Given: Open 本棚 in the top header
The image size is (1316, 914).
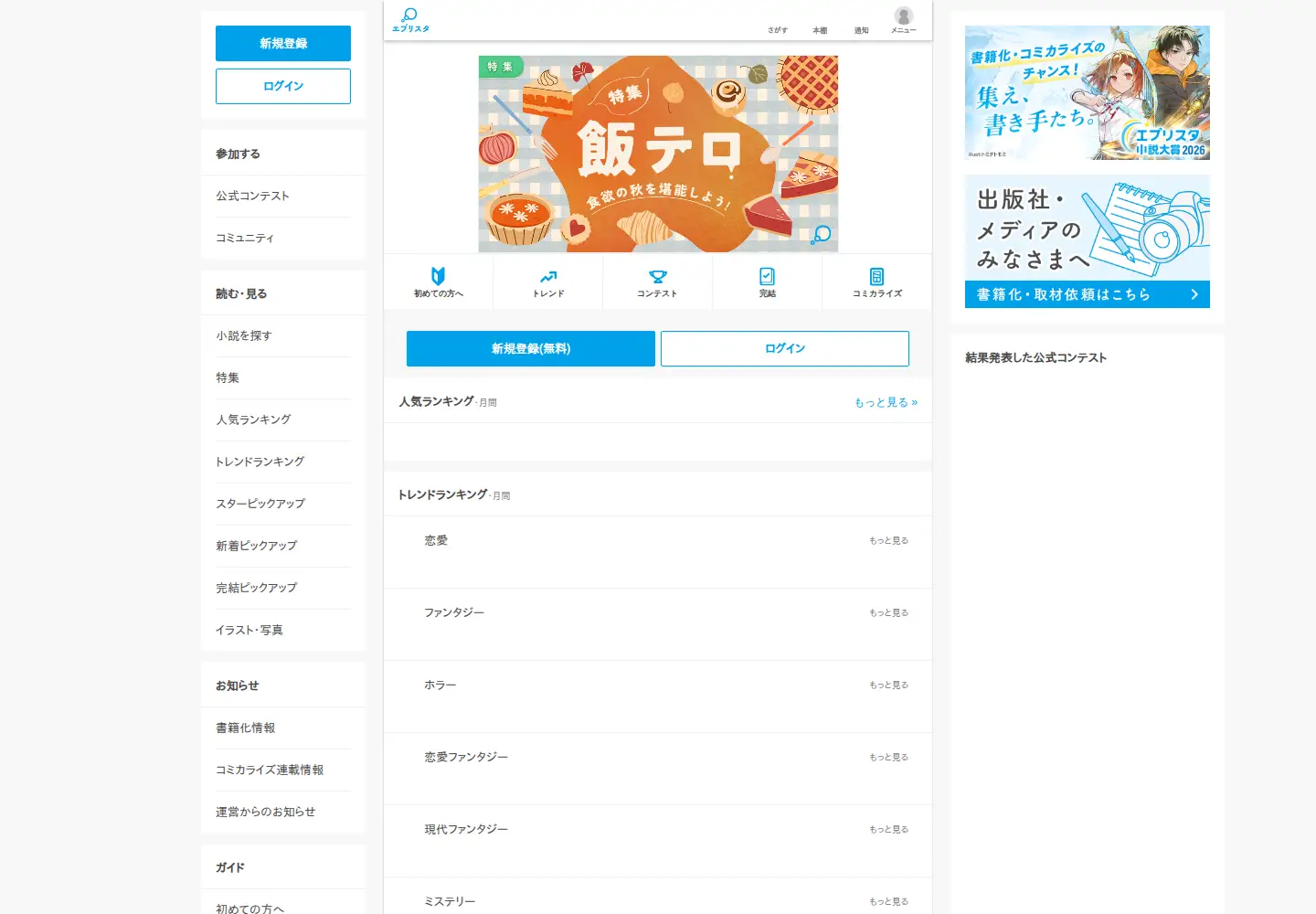Looking at the screenshot, I should click(820, 30).
